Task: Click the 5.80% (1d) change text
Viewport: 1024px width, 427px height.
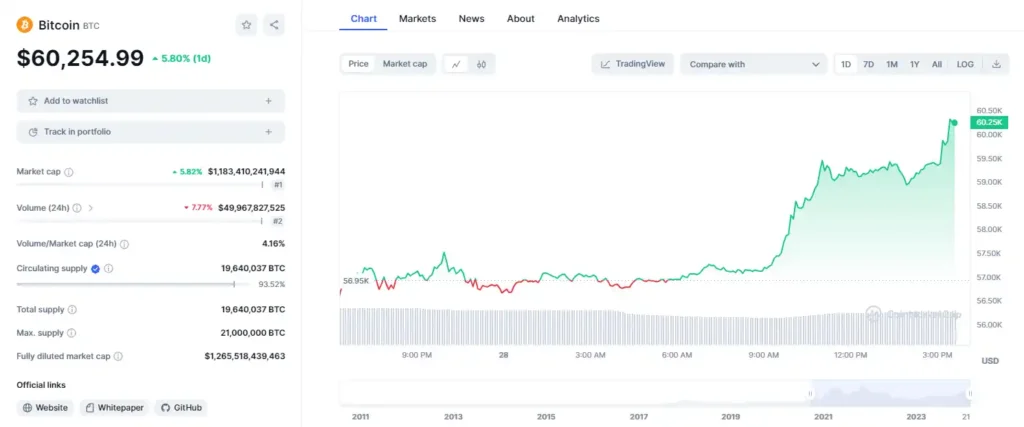Action: click(x=185, y=58)
